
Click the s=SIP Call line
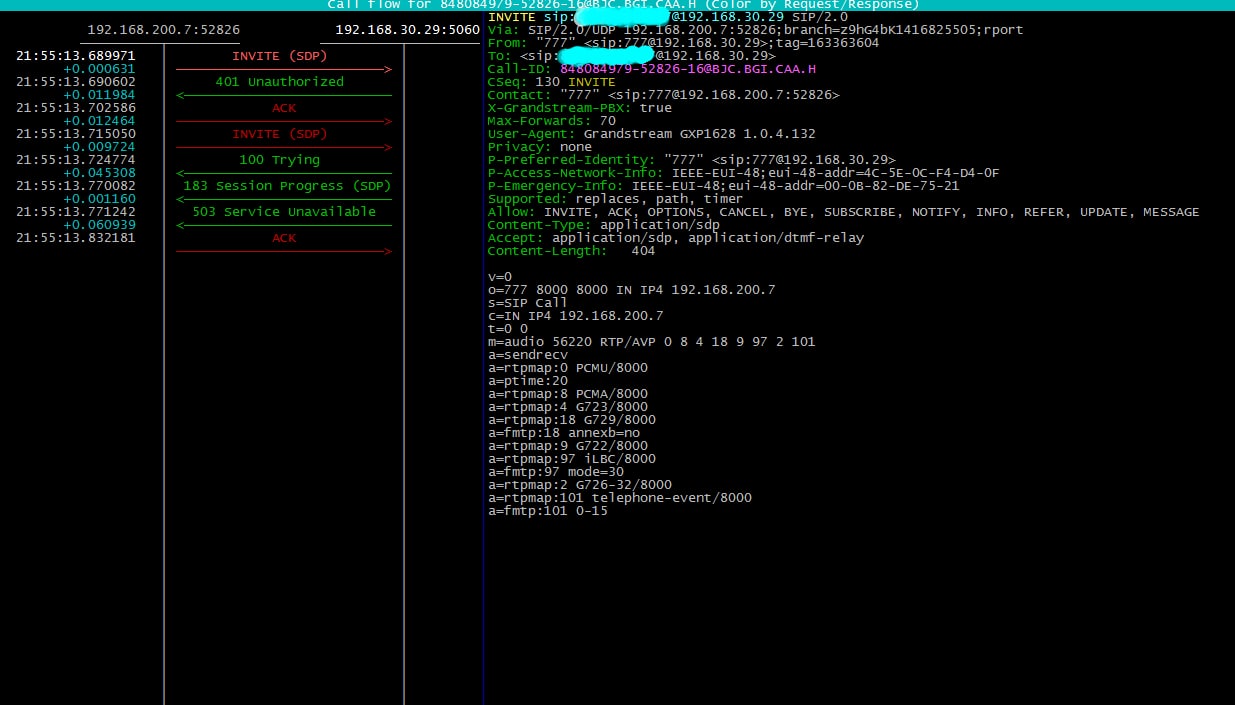pos(528,303)
